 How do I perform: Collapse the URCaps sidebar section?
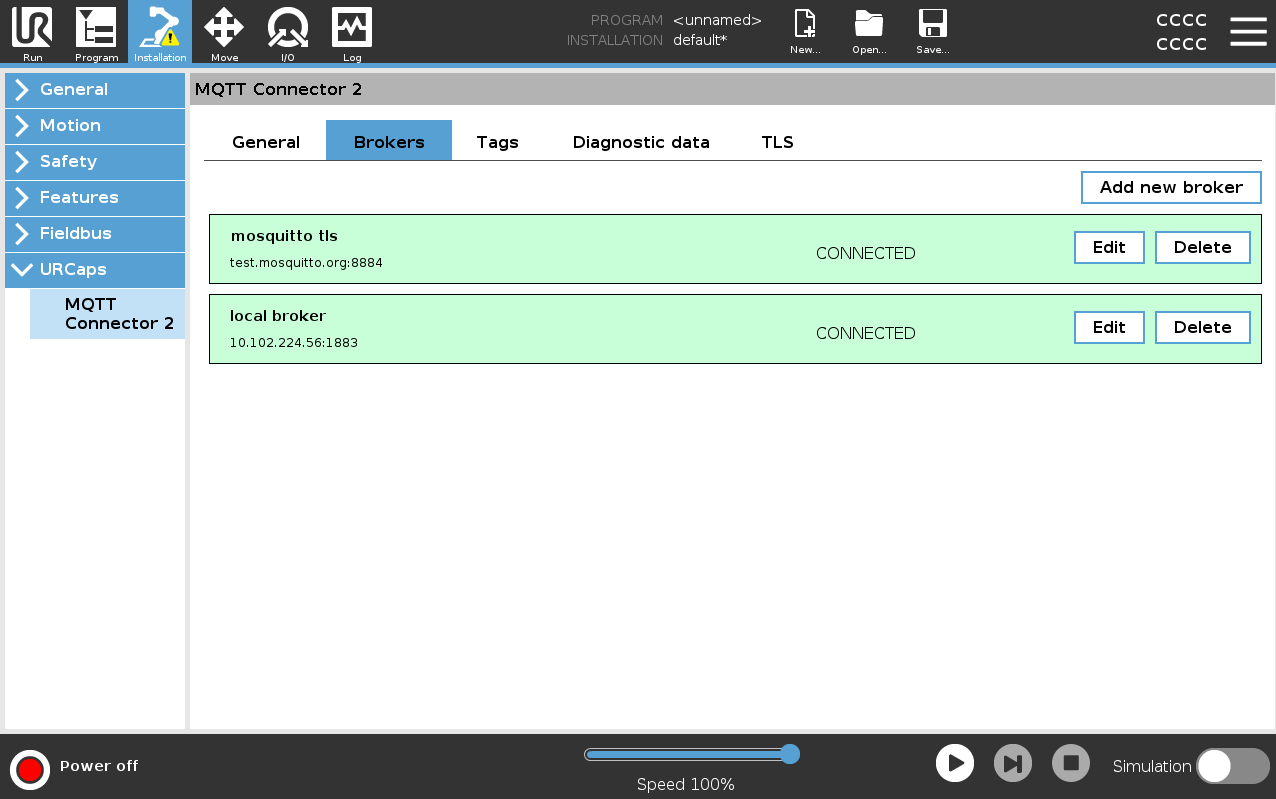95,269
